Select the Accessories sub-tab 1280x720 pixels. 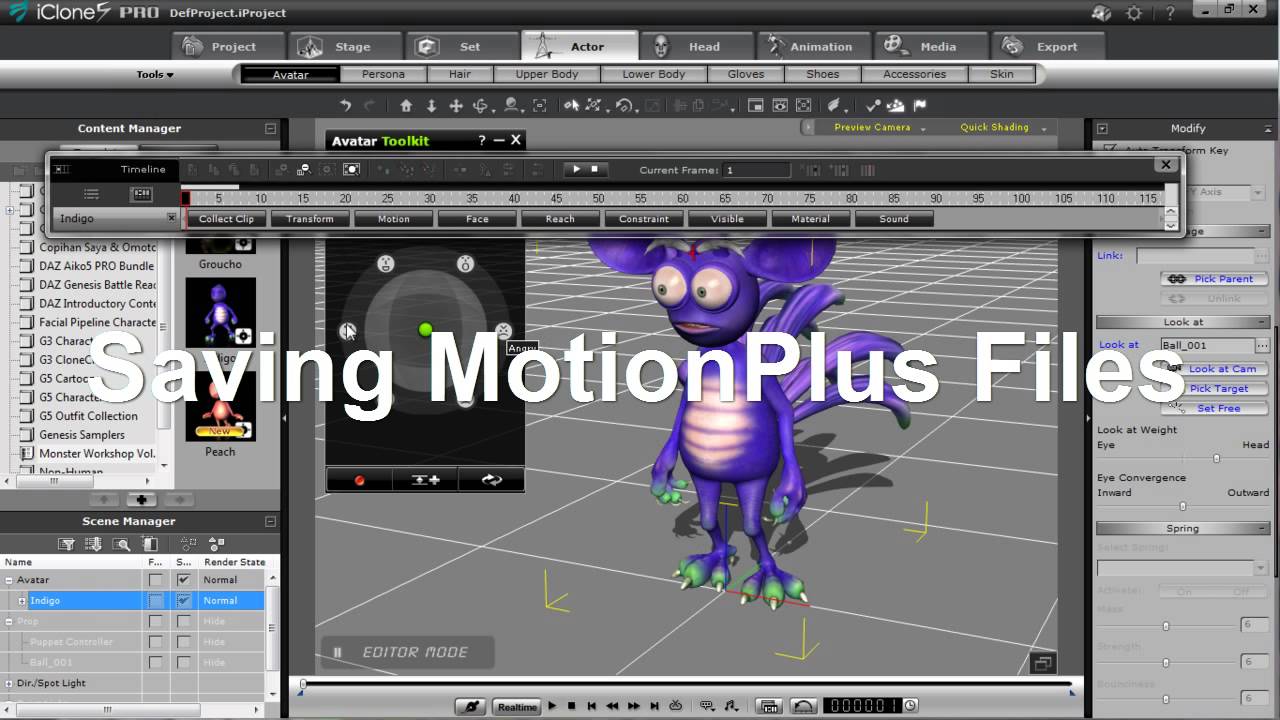(914, 74)
